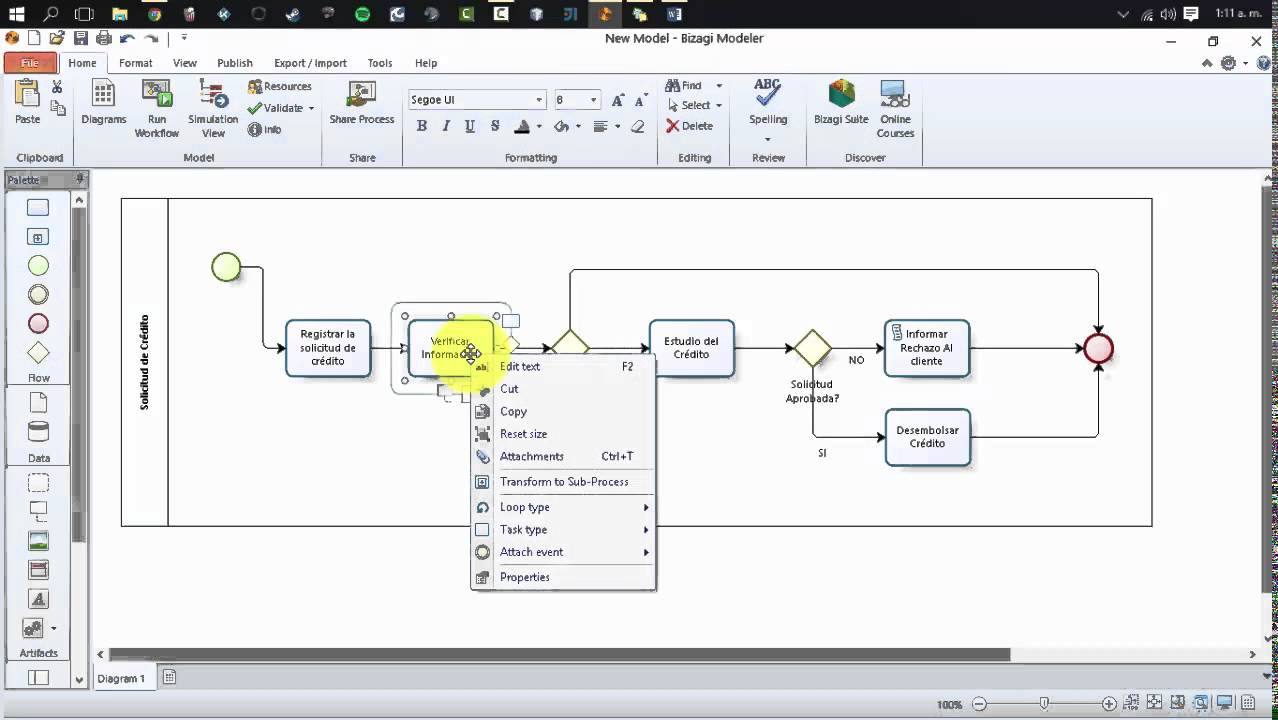
Task: Pin the Palette panel with pushpin
Action: coord(81,179)
